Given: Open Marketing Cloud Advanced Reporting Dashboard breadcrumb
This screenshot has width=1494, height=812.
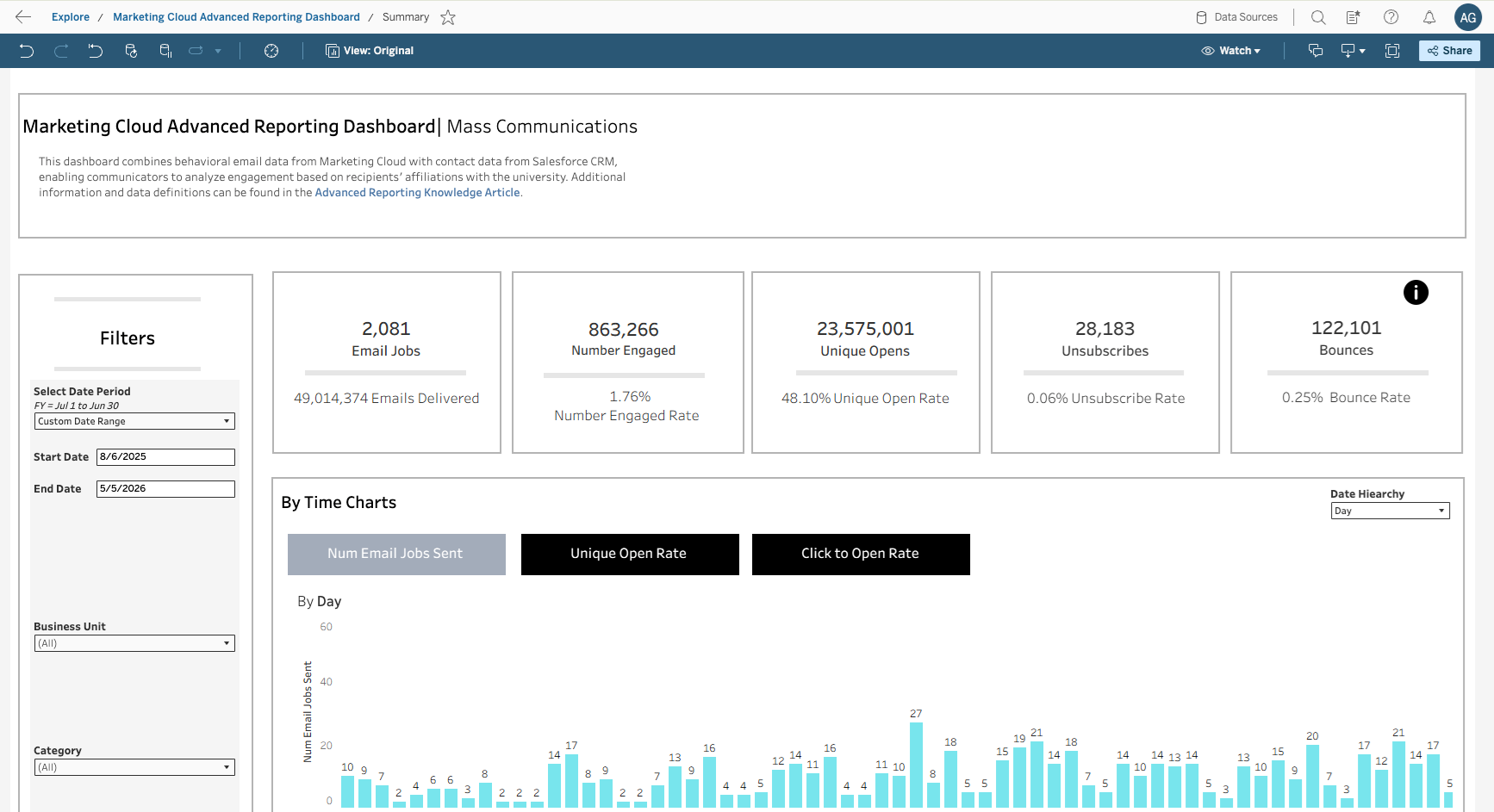Looking at the screenshot, I should point(236,17).
